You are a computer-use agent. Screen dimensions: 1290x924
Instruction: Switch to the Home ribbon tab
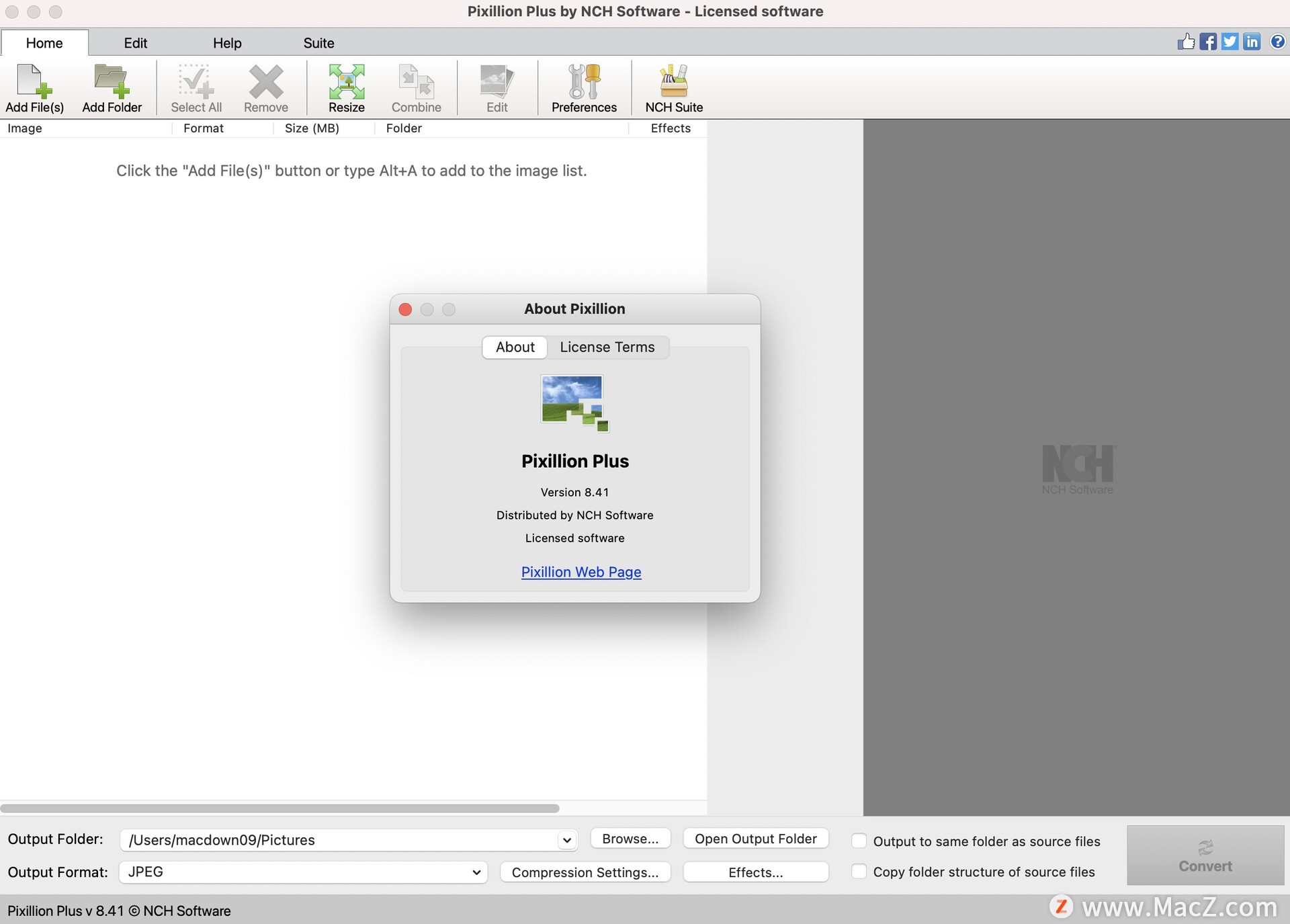pos(44,43)
